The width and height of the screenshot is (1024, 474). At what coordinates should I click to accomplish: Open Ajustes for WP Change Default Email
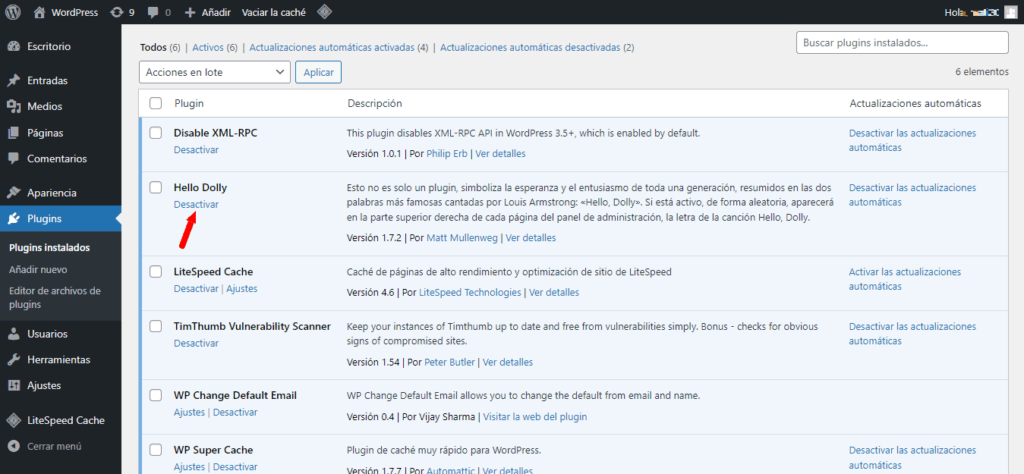click(x=189, y=413)
